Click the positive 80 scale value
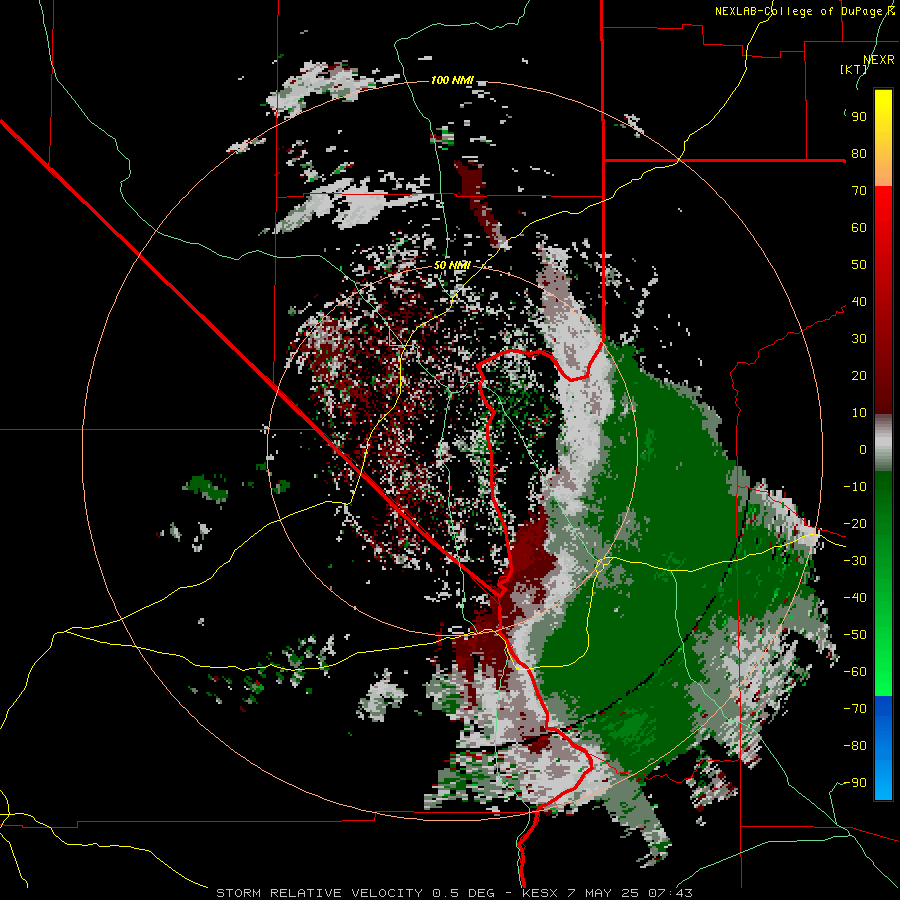 (859, 153)
